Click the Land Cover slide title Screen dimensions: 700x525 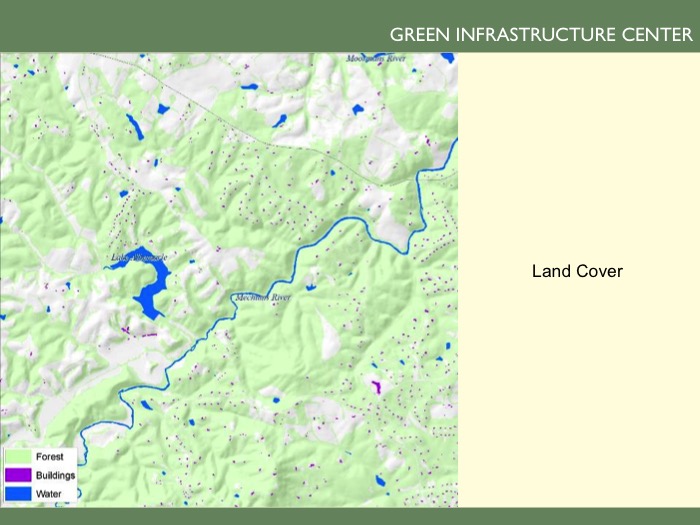[577, 271]
